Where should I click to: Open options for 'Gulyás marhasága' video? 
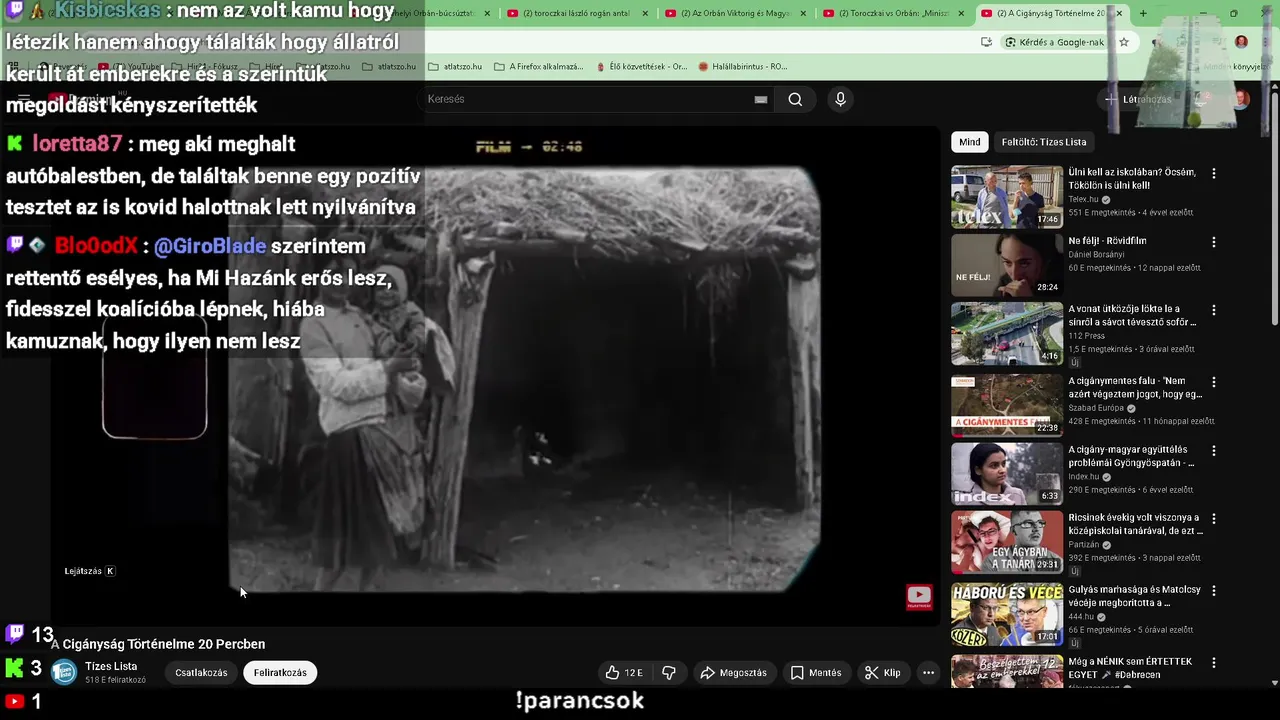[1214, 591]
